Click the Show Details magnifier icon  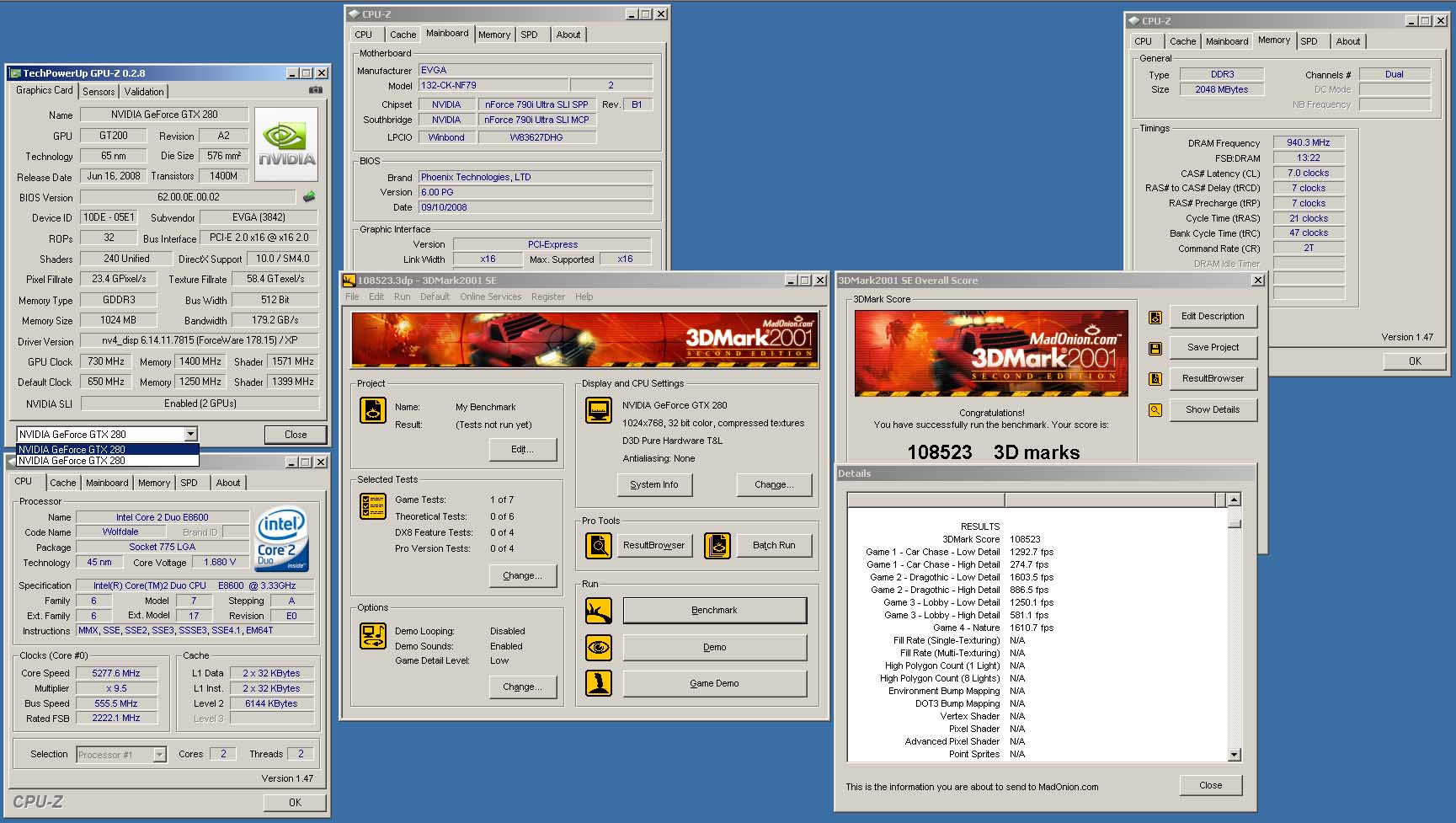1155,410
